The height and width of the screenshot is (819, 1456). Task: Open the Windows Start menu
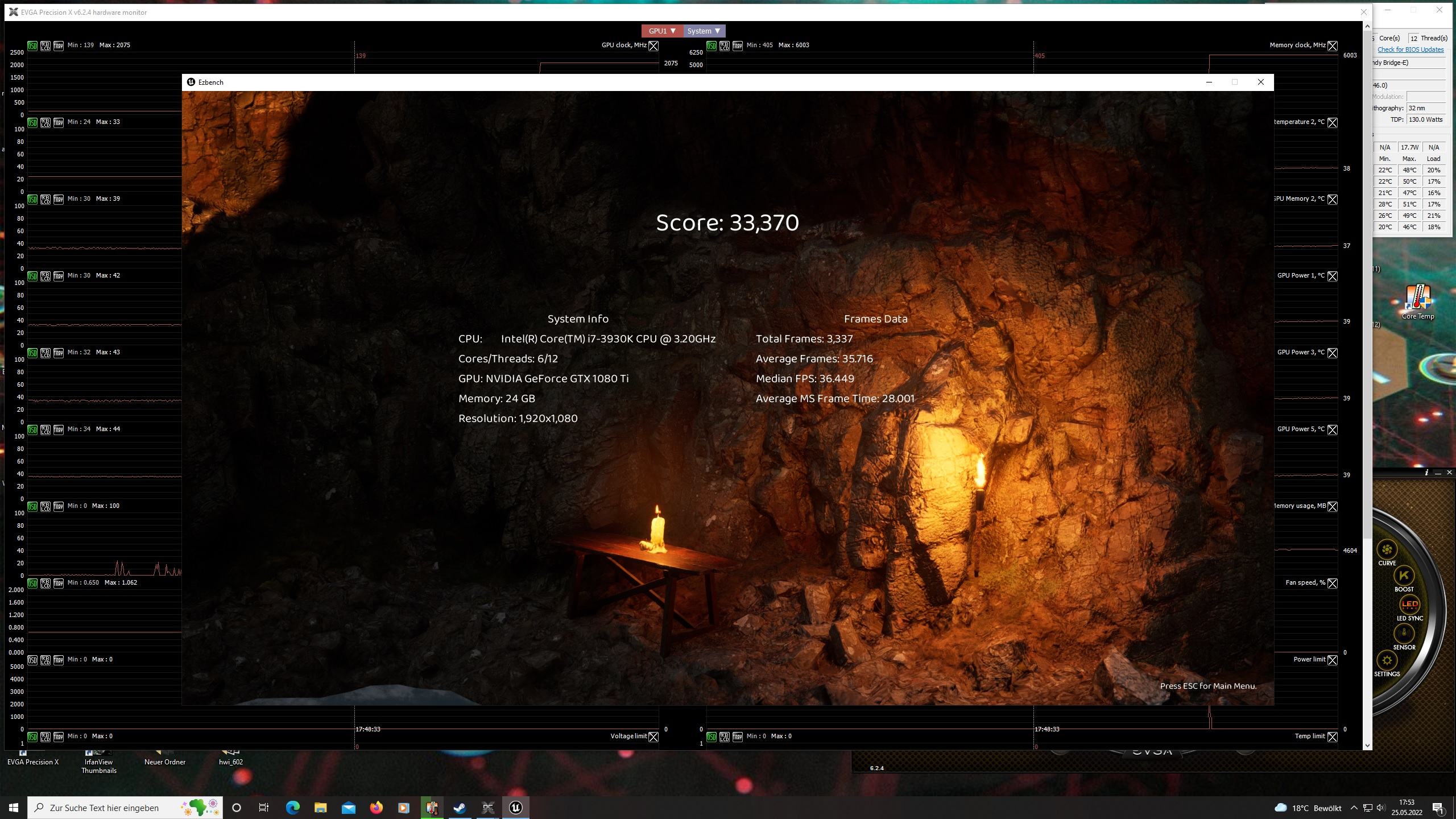(x=14, y=808)
